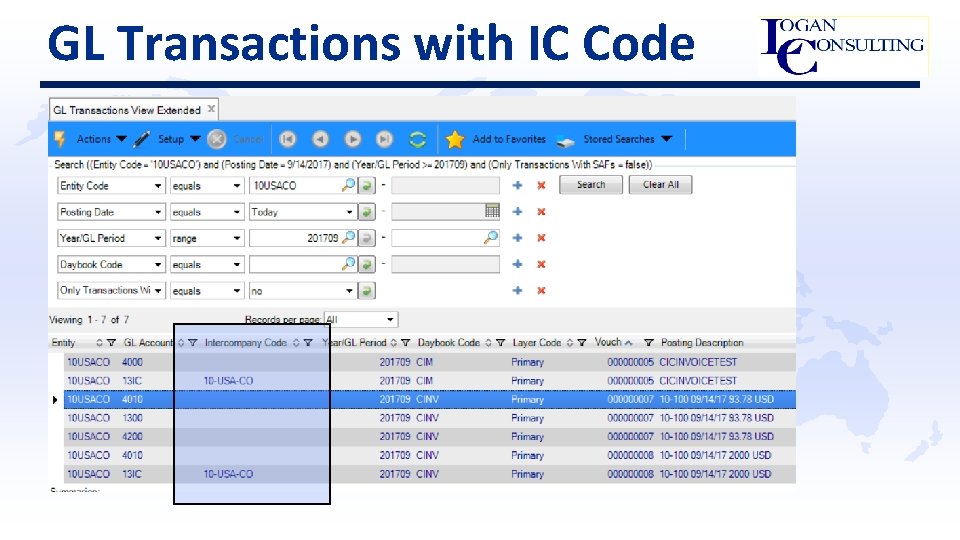Go to first record page
This screenshot has height=540, width=960.
pyautogui.click(x=287, y=140)
